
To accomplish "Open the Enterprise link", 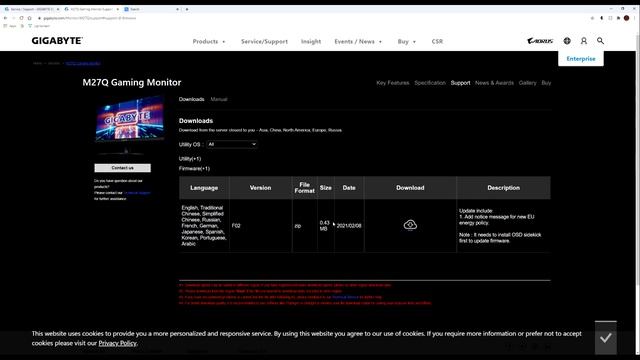I will click(581, 59).
